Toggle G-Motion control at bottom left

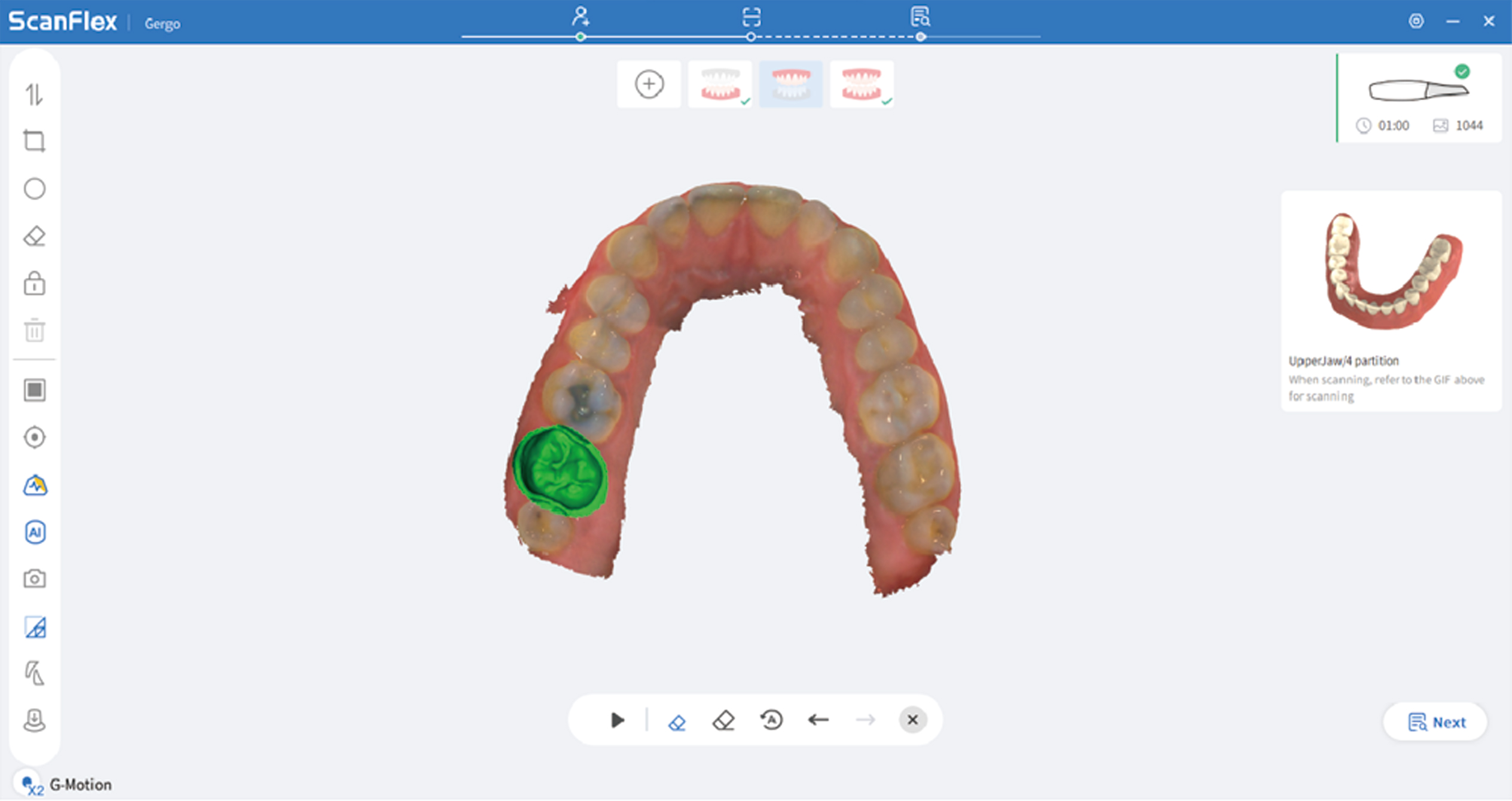pyautogui.click(x=28, y=784)
